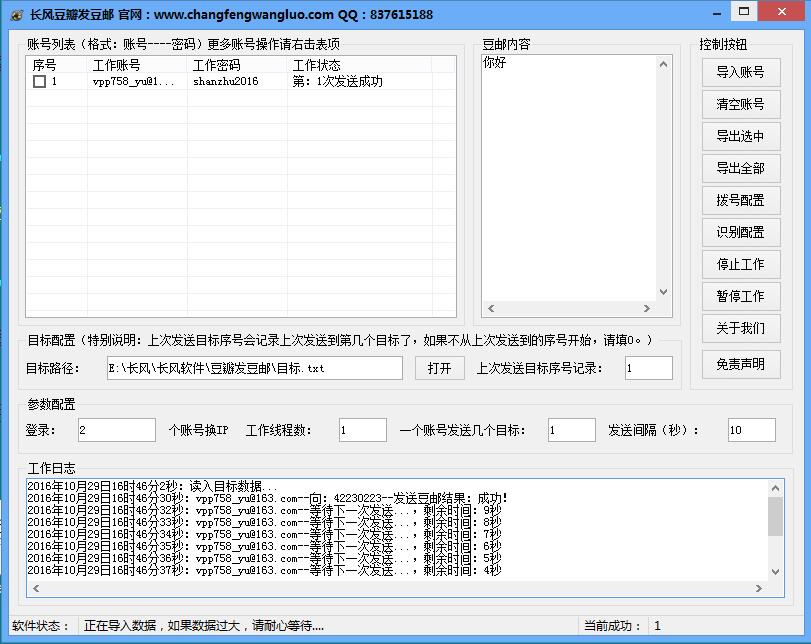The width and height of the screenshot is (811, 644).
Task: View the 免责声明 disclaimer
Action: [740, 364]
